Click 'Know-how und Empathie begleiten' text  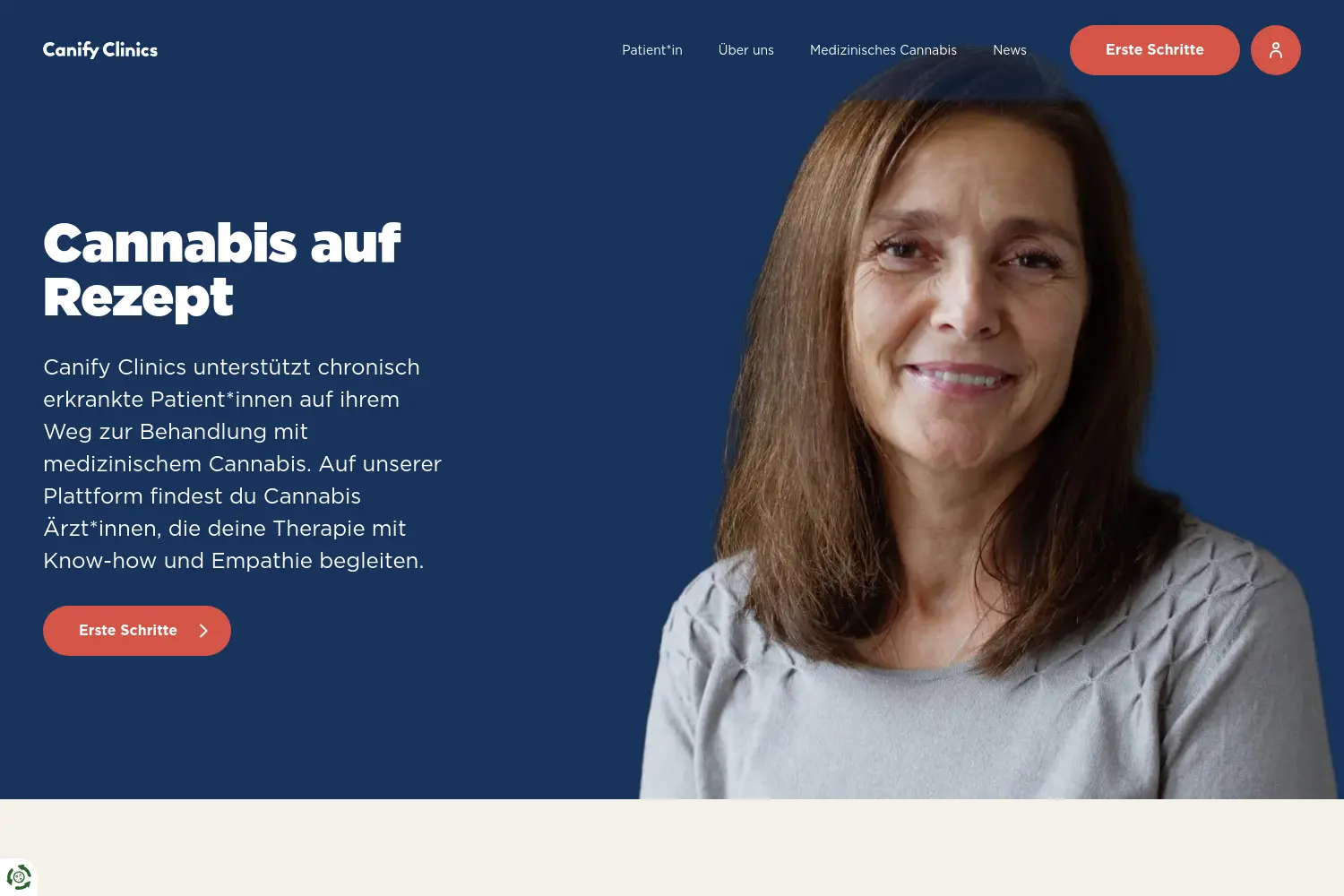233,561
